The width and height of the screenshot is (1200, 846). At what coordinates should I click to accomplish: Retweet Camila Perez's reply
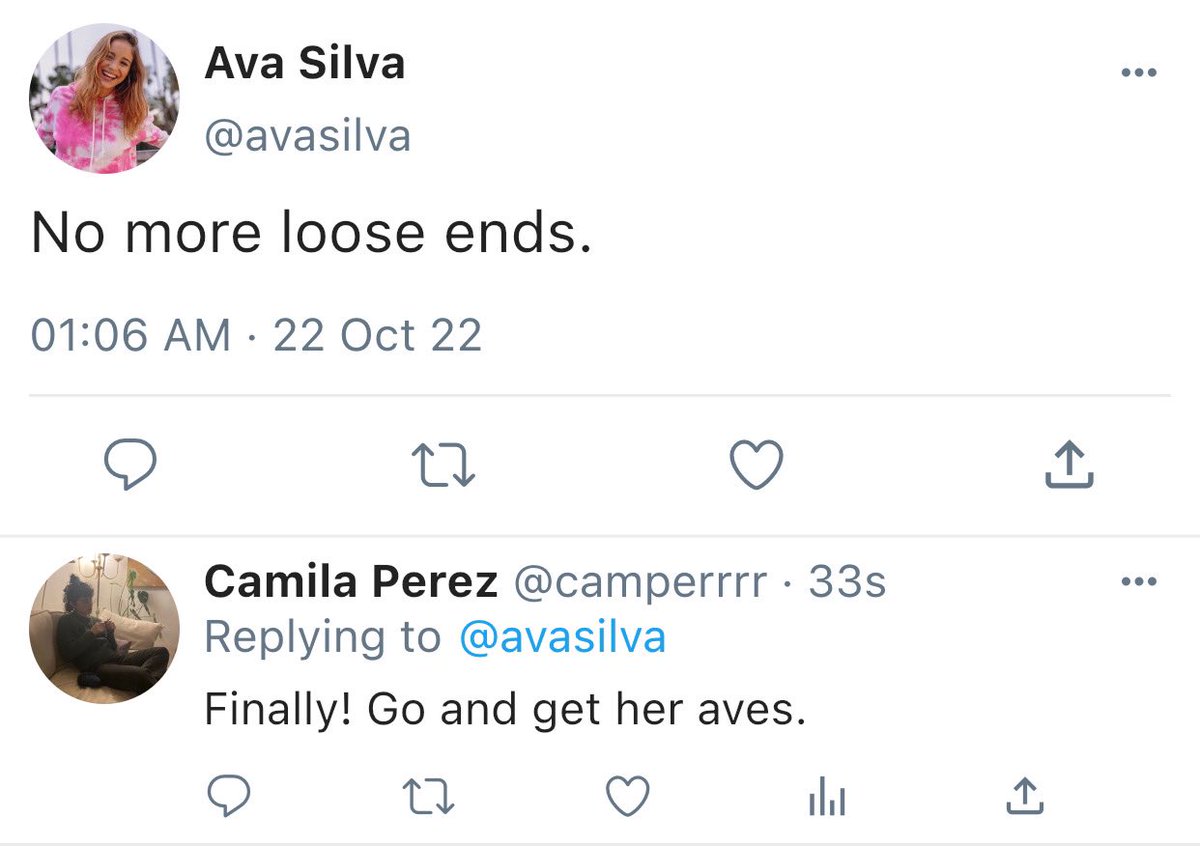[429, 797]
